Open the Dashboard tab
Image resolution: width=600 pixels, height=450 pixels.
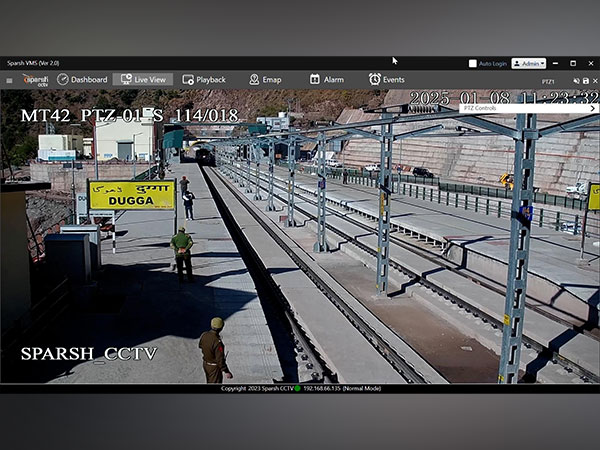pos(82,80)
